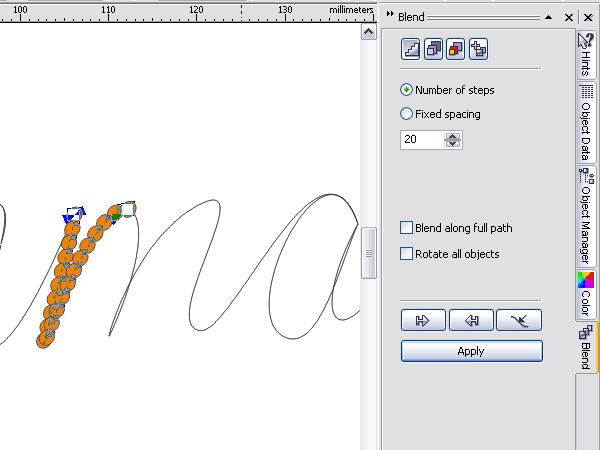
Task: Enable Blend along full path
Action: pos(456,228)
